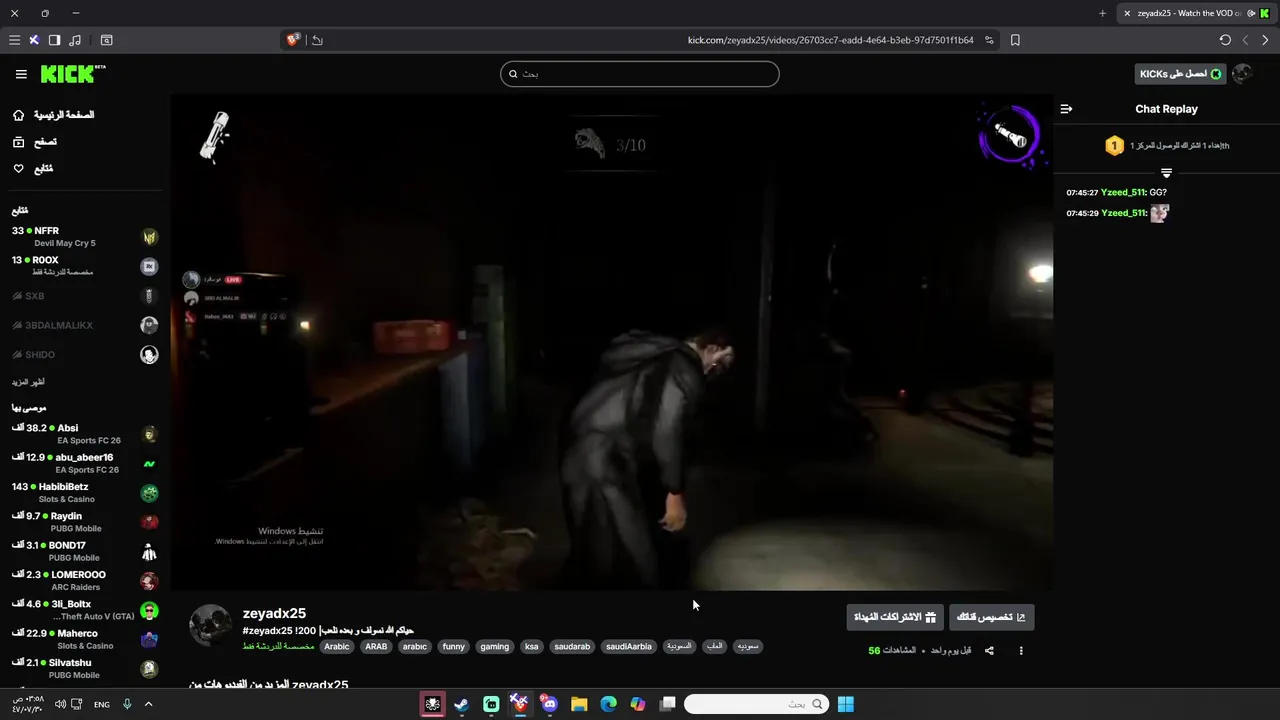This screenshot has width=1280, height=720.
Task: Collapse the Chat Replay panel arrow
Action: [x=1066, y=109]
